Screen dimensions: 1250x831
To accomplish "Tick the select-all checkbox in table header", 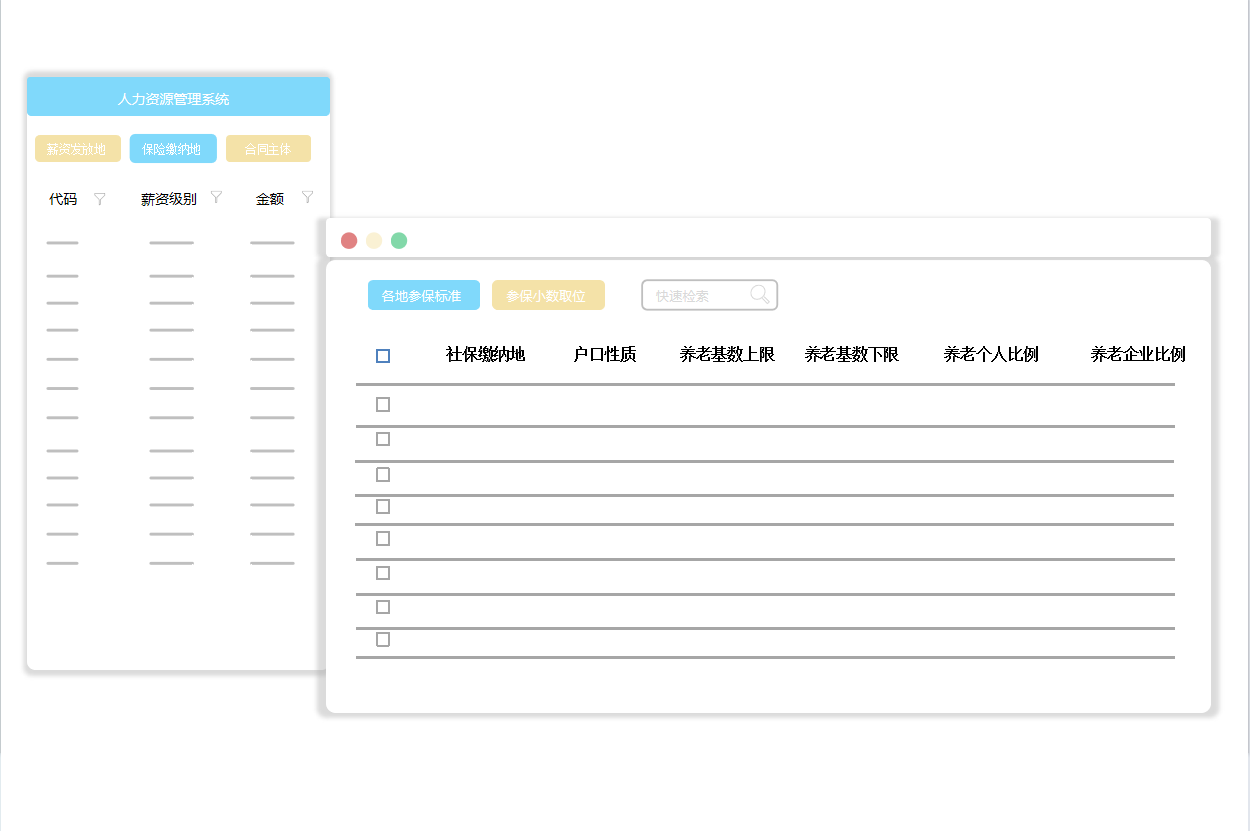I will click(x=383, y=356).
